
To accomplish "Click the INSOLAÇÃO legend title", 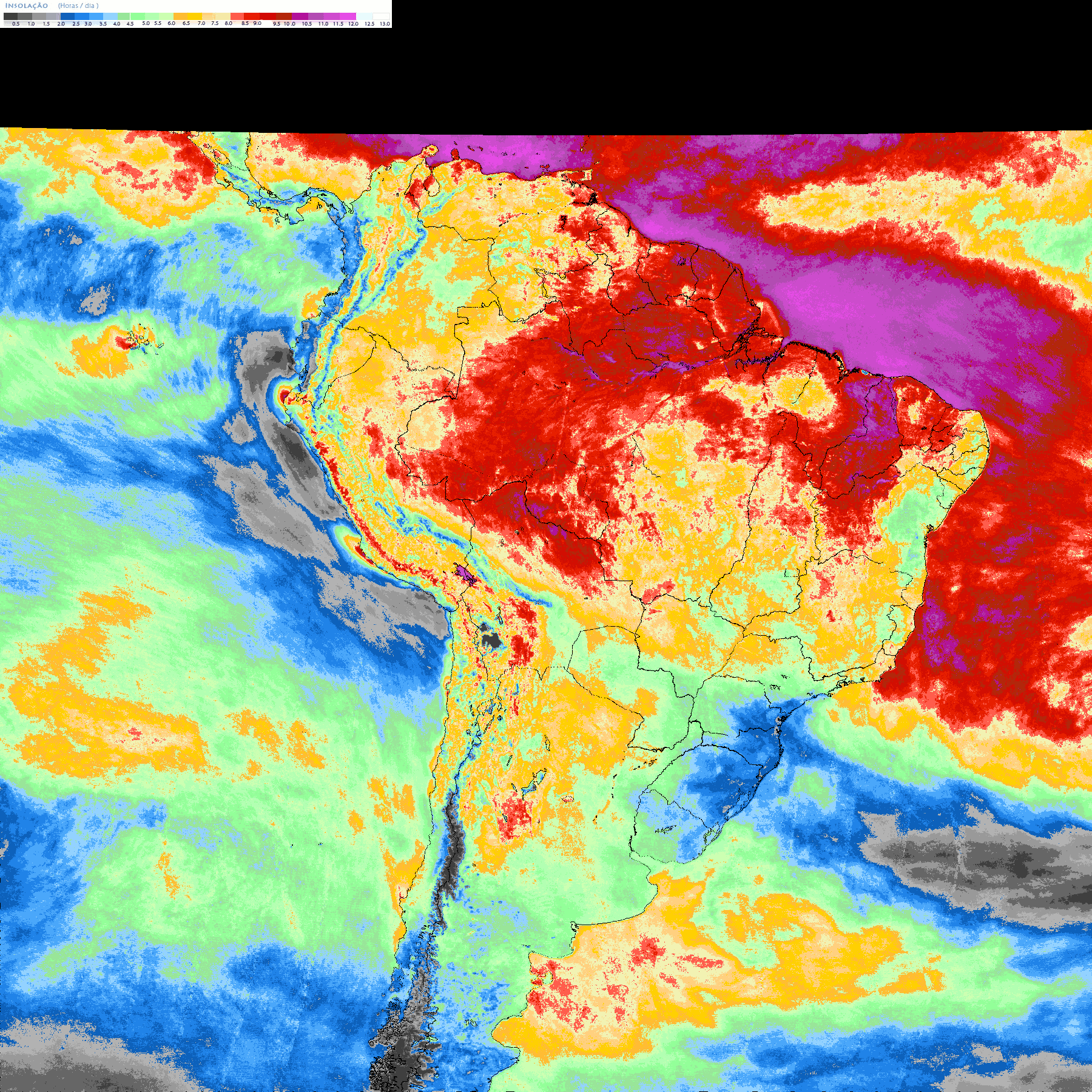I will point(27,5).
